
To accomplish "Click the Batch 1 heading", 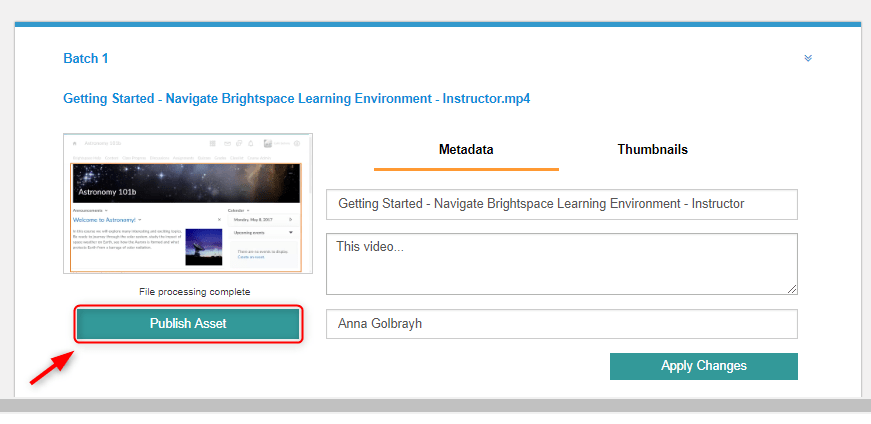I will click(86, 59).
